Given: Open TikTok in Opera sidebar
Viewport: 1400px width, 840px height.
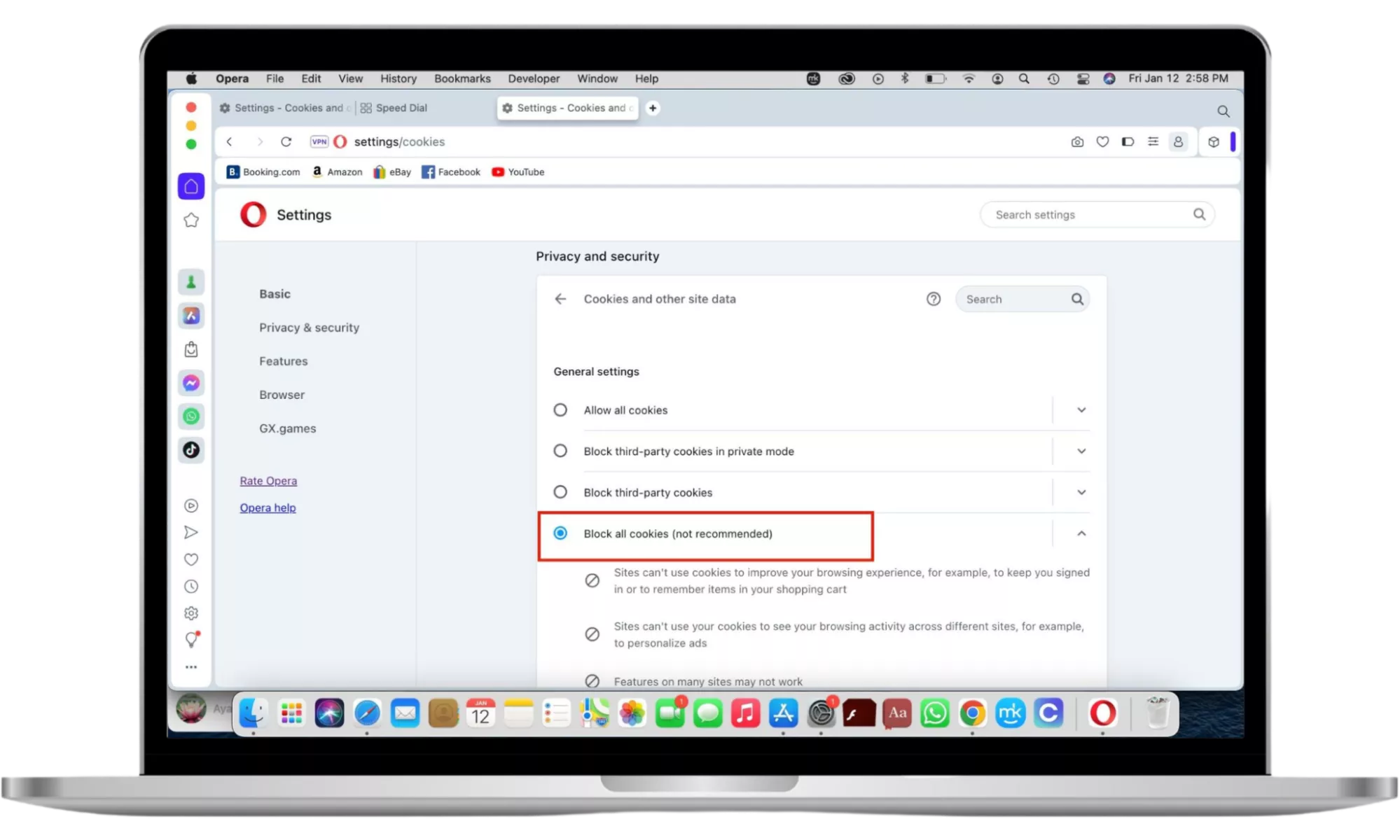Looking at the screenshot, I should click(191, 450).
